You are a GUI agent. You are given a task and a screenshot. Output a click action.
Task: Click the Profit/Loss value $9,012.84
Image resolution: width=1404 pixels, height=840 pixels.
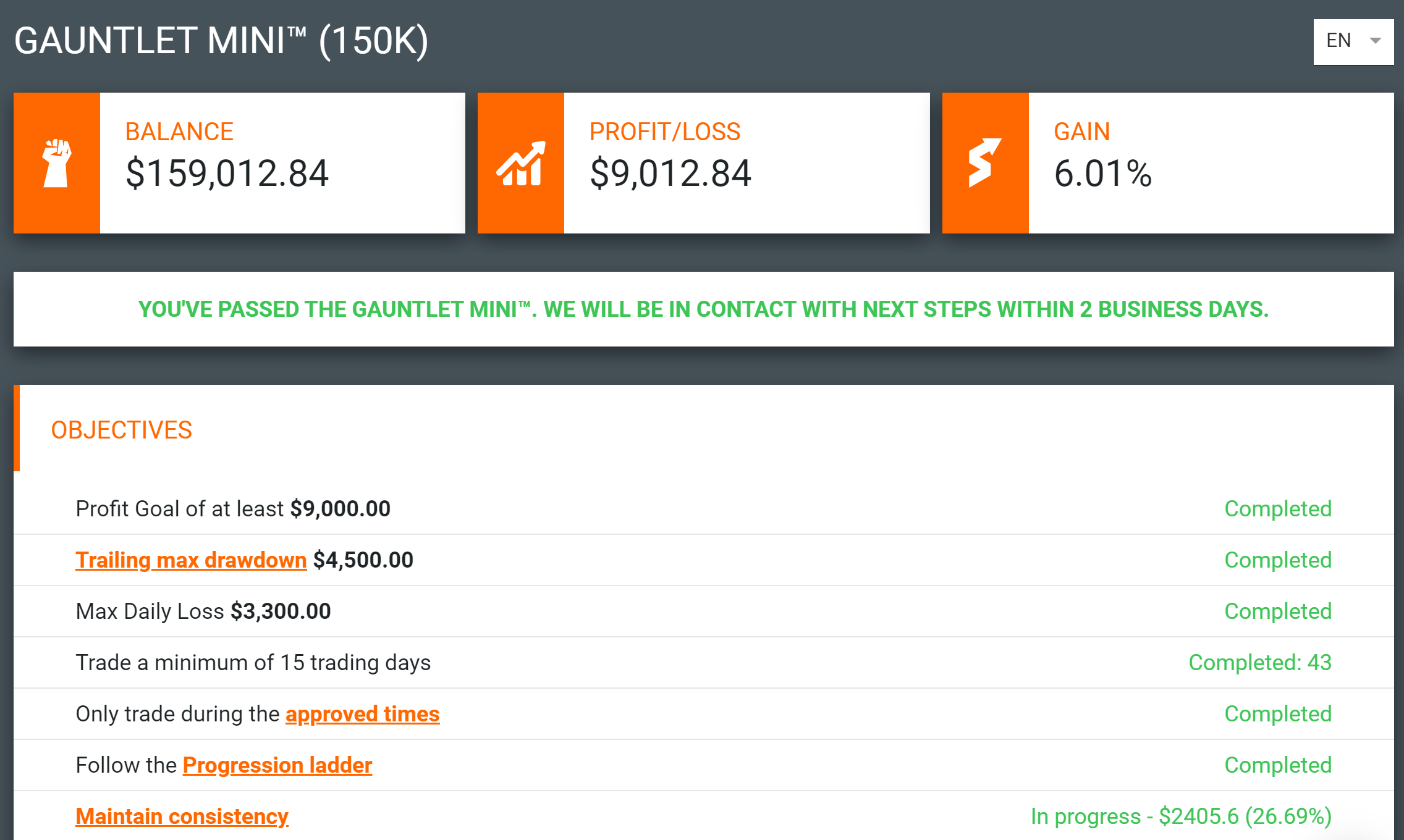click(x=670, y=173)
